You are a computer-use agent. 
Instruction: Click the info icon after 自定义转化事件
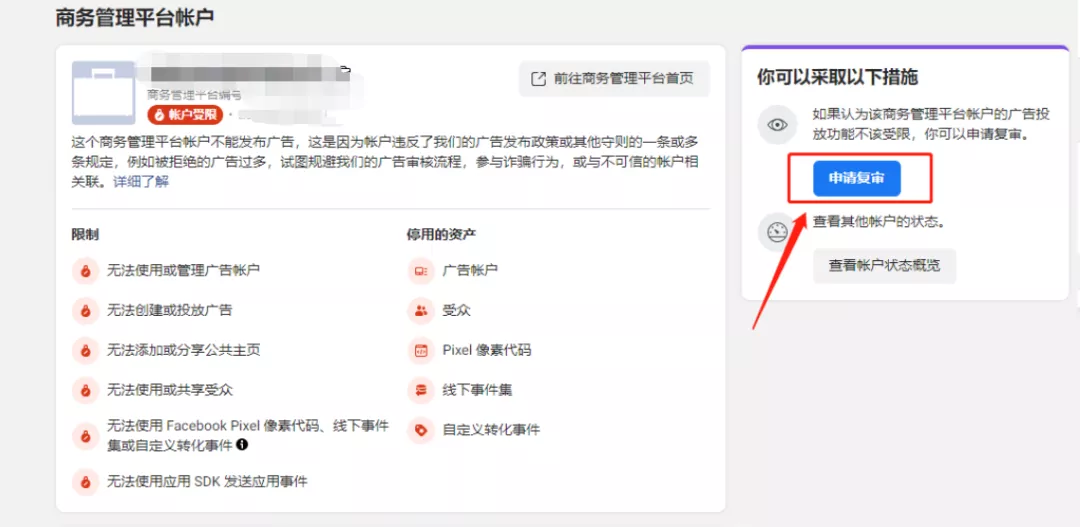(x=242, y=445)
